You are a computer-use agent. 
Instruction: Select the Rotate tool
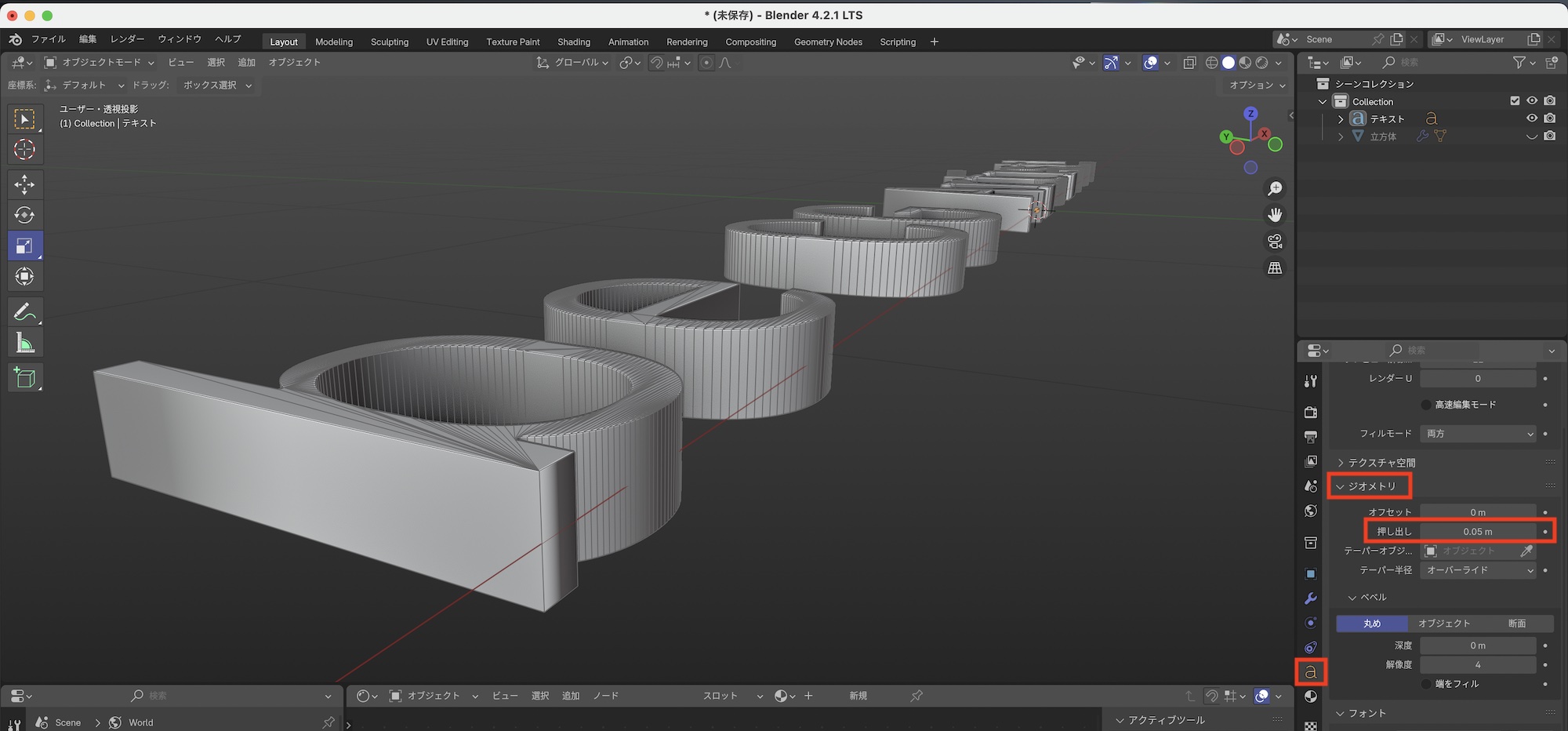click(x=24, y=215)
